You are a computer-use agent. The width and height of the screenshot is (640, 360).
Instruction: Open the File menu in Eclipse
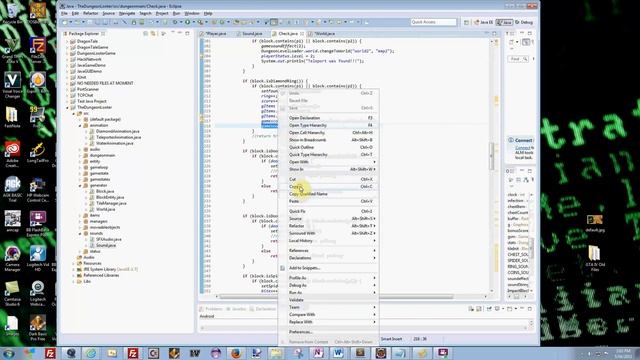coord(64,13)
